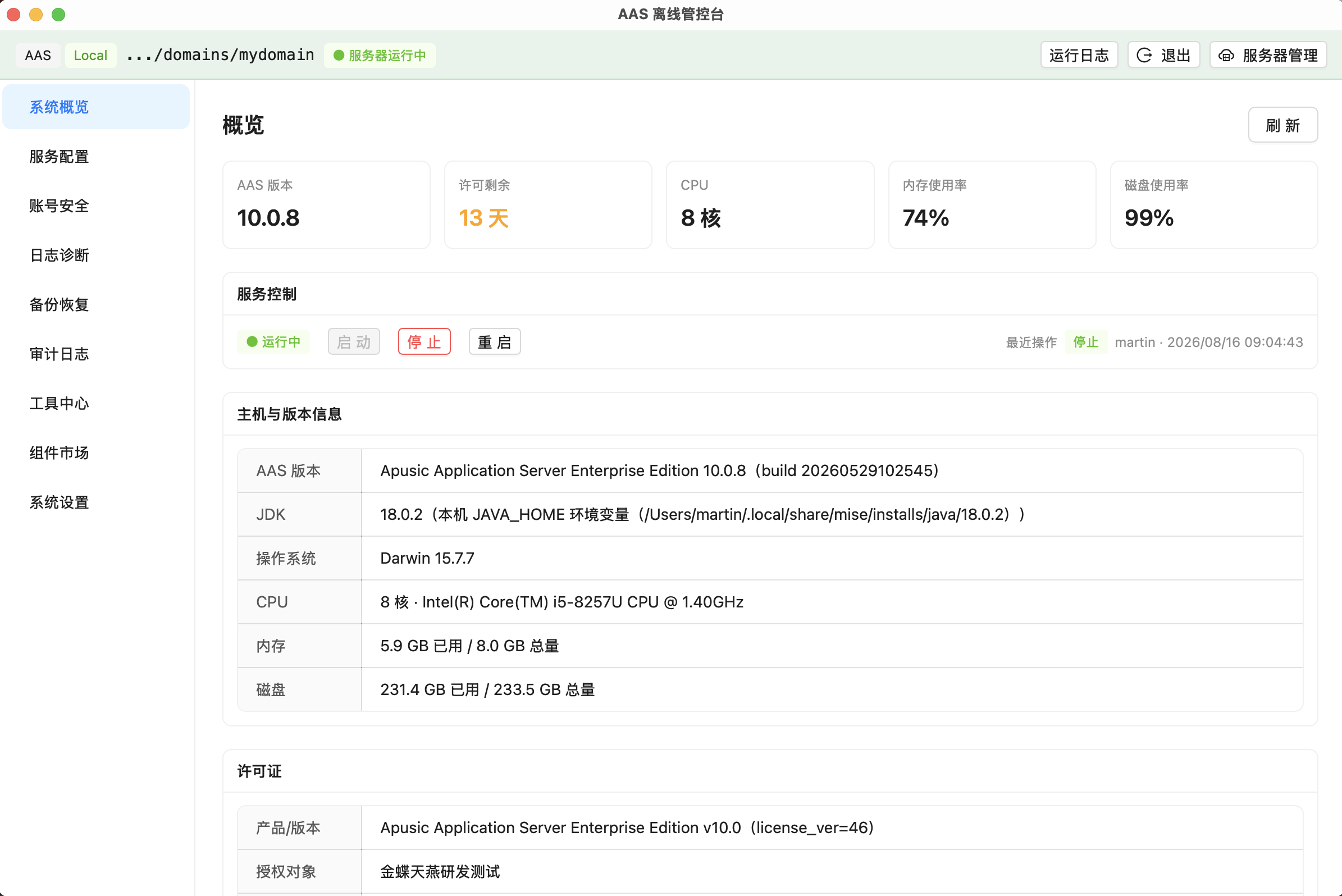
Task: Click the 运行日志 button
Action: [x=1079, y=56]
